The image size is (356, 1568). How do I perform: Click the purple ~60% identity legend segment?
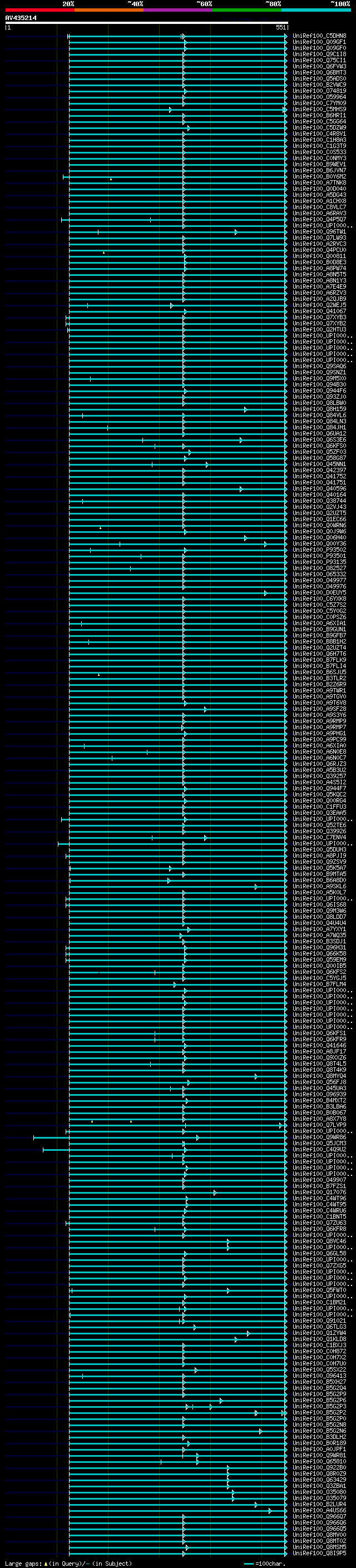pyautogui.click(x=179, y=10)
